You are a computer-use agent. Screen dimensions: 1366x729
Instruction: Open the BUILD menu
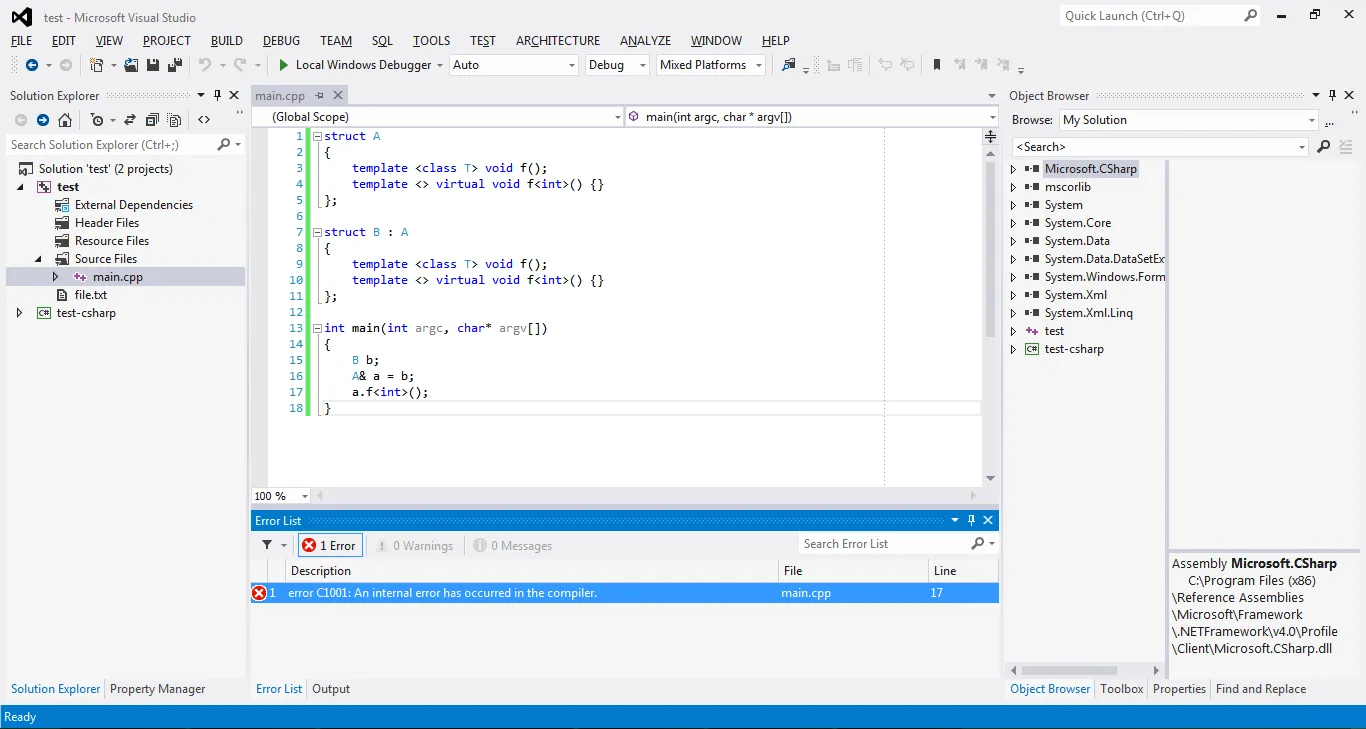coord(226,41)
